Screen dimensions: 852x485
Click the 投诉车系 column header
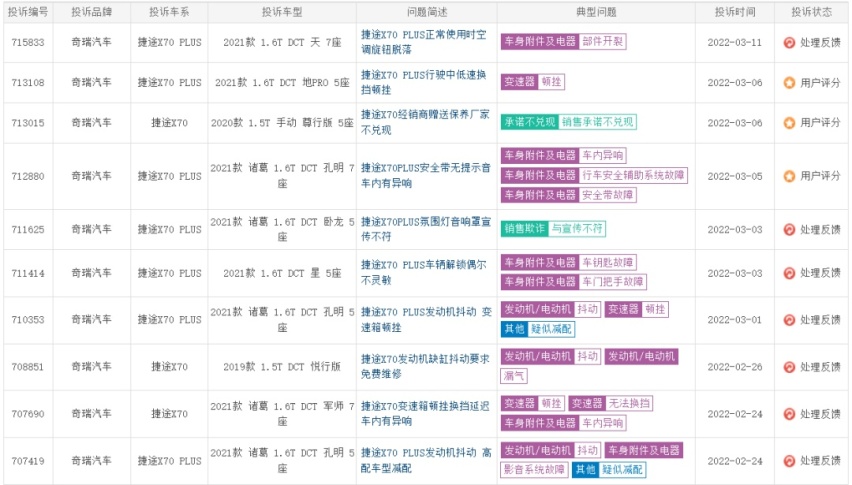(x=169, y=12)
